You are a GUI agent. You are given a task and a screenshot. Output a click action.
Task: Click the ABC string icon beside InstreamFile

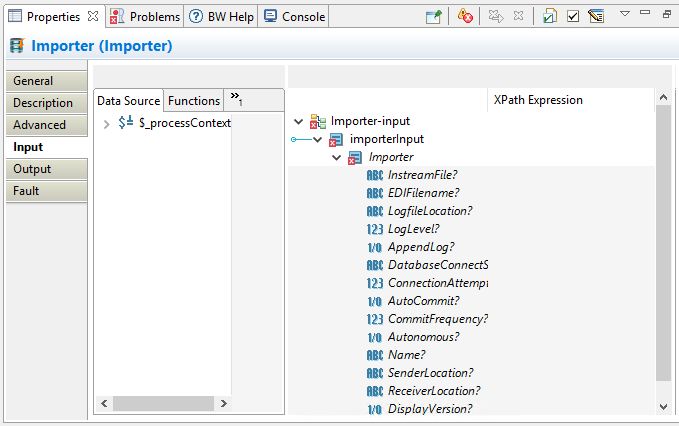(x=375, y=176)
